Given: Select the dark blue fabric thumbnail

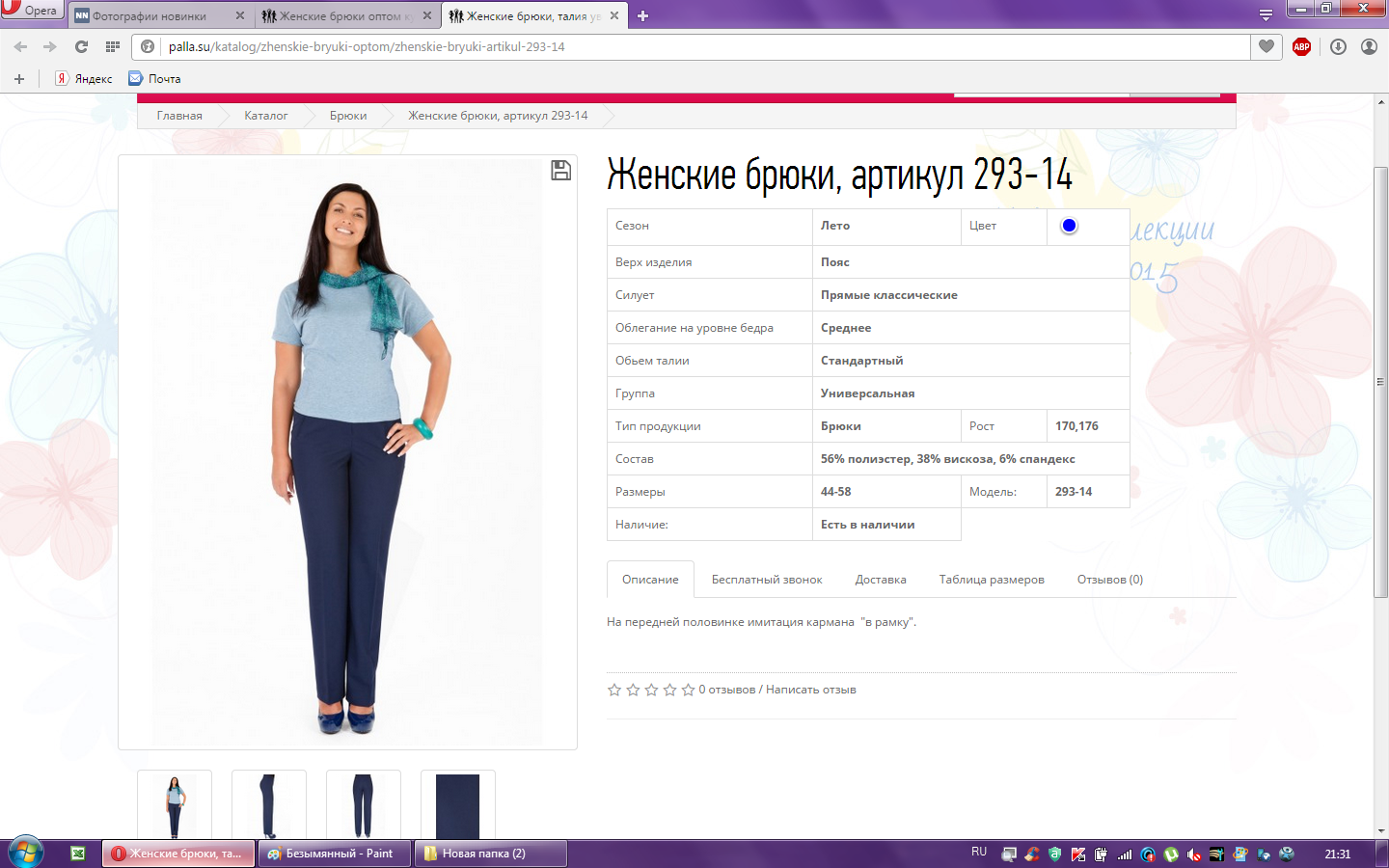Looking at the screenshot, I should click(x=457, y=806).
